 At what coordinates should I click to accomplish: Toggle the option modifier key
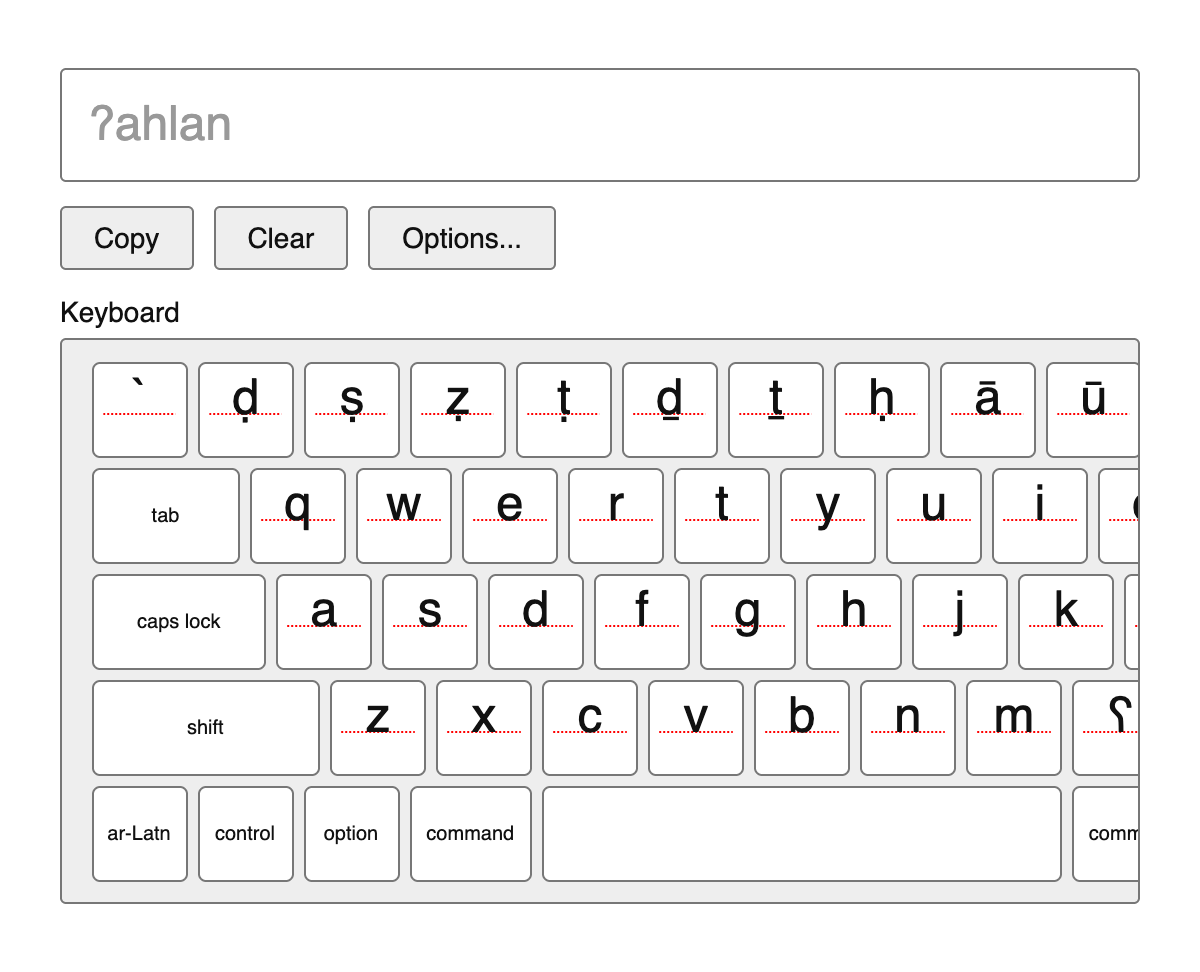(352, 834)
